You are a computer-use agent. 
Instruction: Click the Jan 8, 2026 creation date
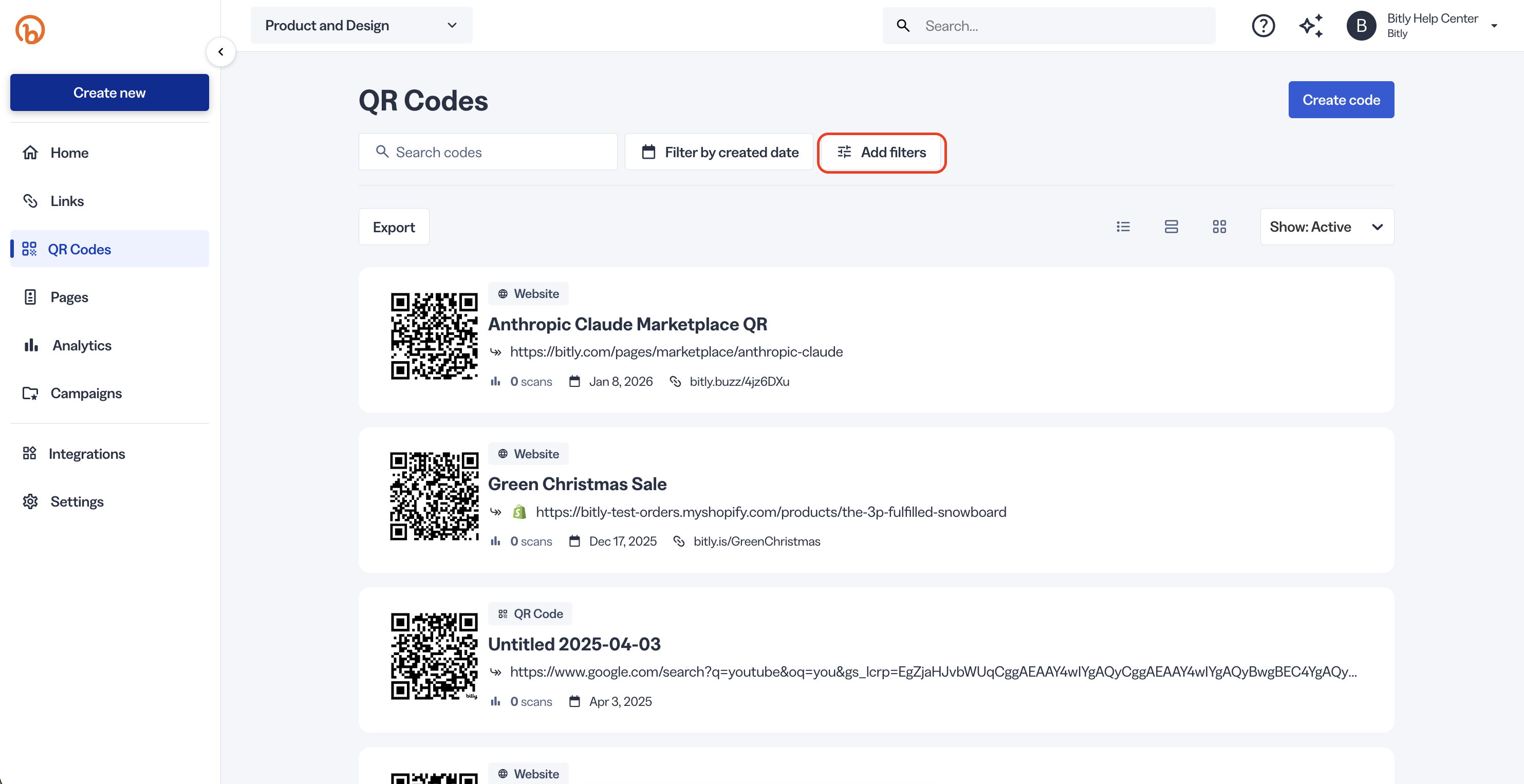pyautogui.click(x=611, y=382)
